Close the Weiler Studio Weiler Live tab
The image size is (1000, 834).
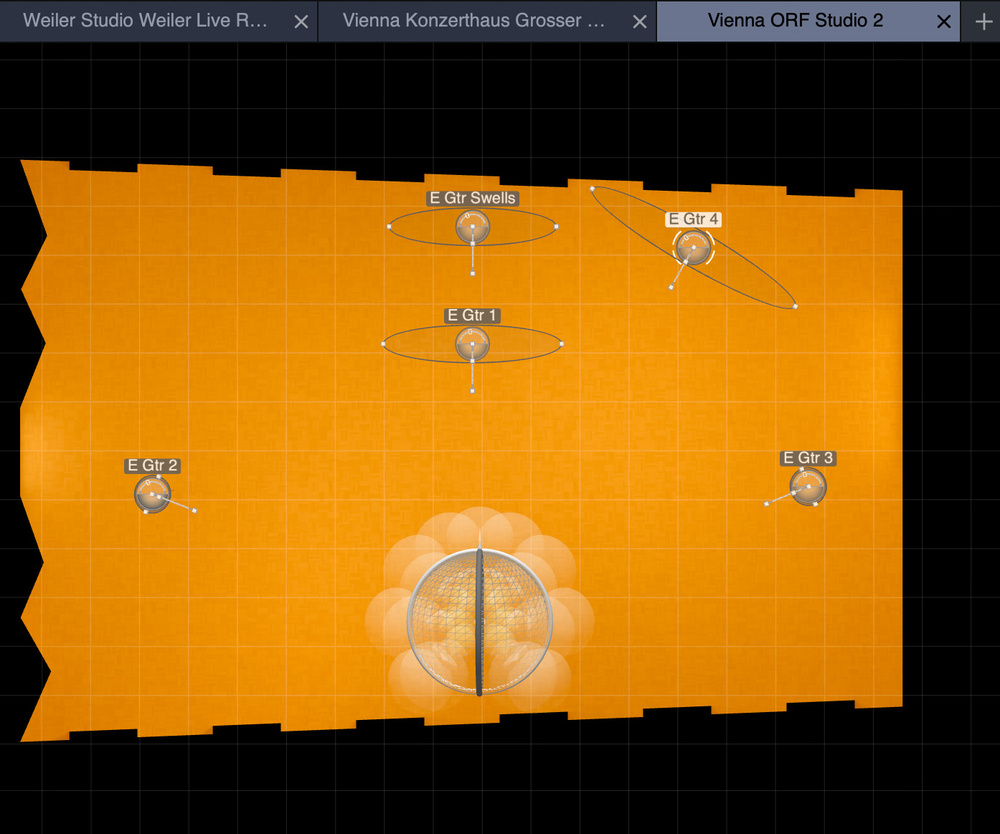301,21
